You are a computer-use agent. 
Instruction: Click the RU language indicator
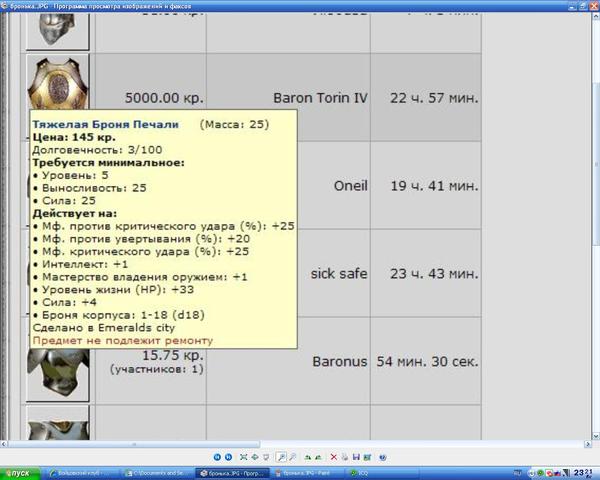(x=517, y=473)
